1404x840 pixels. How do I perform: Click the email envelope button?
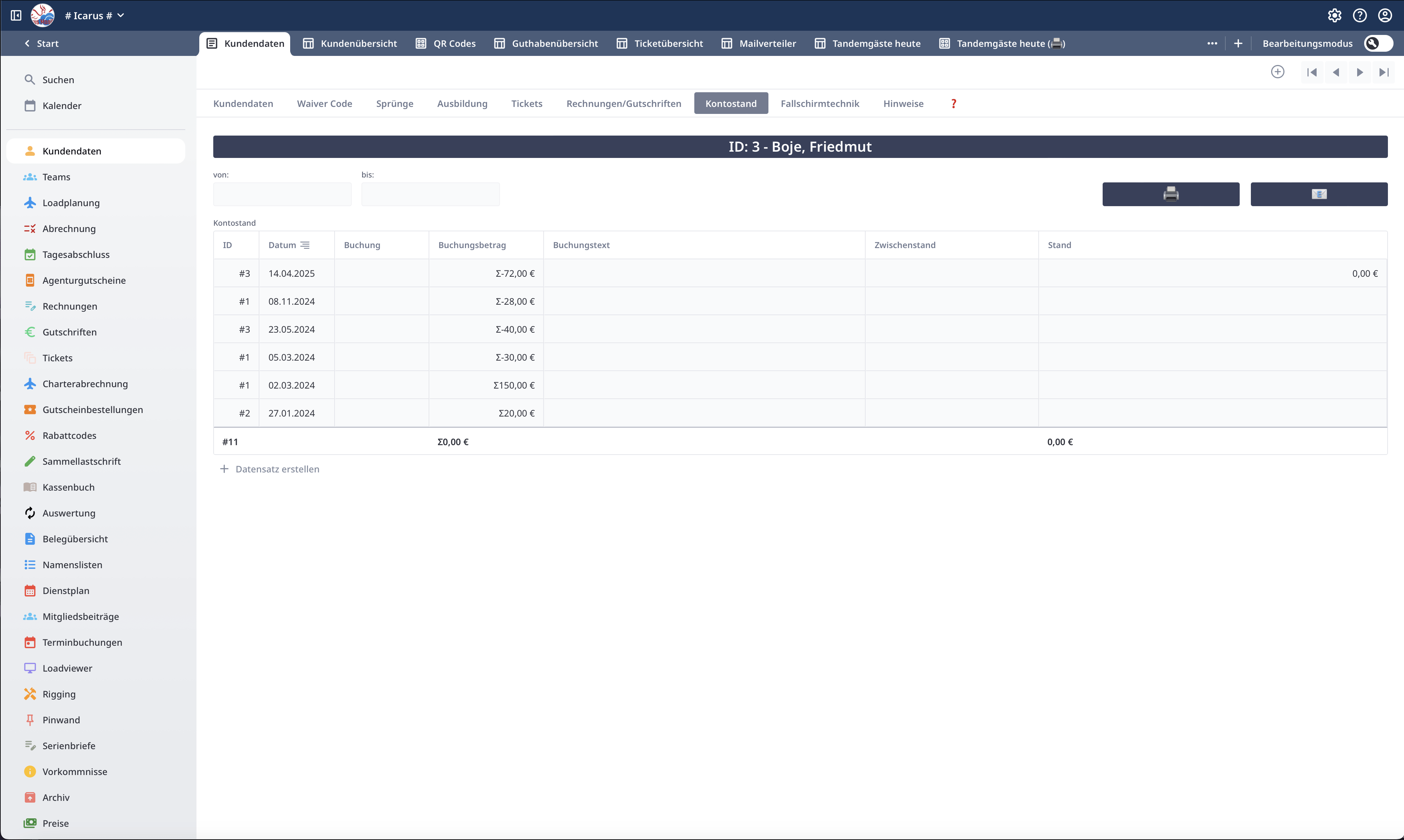point(1318,194)
